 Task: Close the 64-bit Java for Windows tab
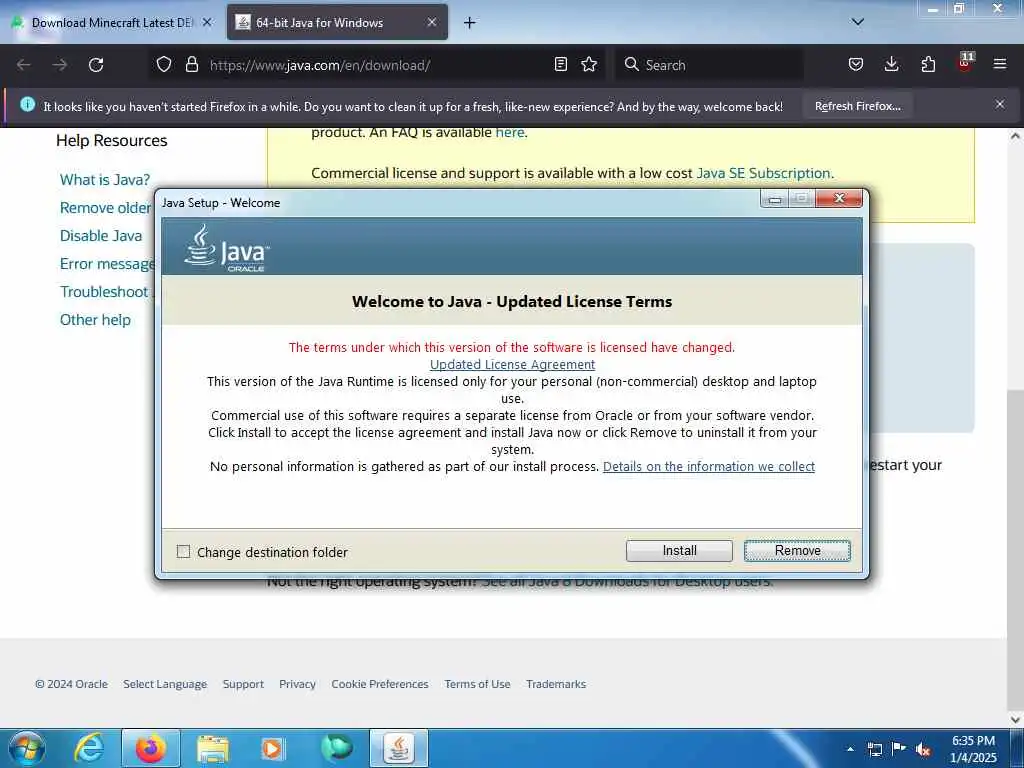(432, 22)
